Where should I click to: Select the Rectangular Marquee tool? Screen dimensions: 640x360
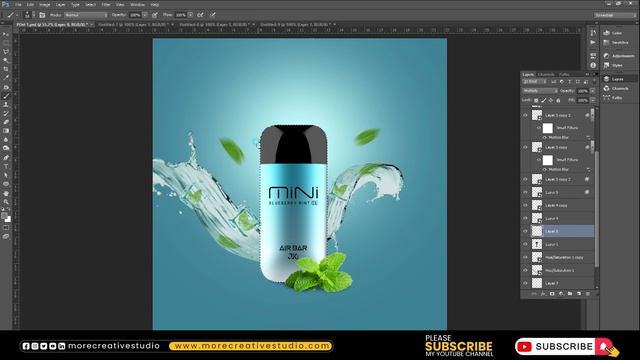coord(6,43)
